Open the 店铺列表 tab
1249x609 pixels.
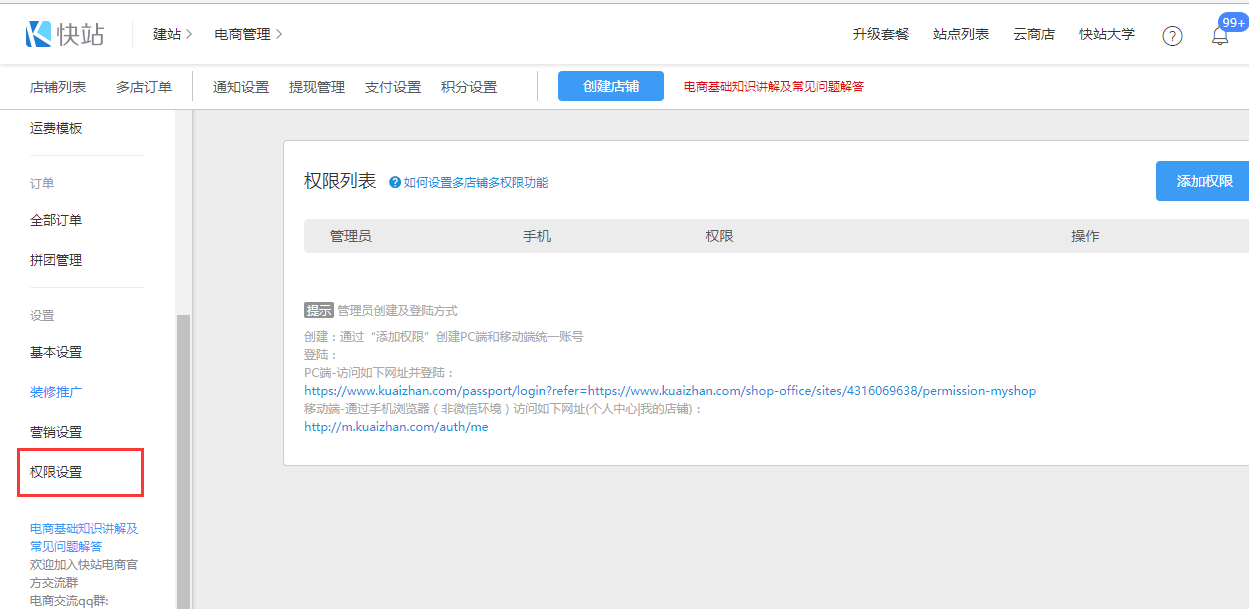[58, 87]
